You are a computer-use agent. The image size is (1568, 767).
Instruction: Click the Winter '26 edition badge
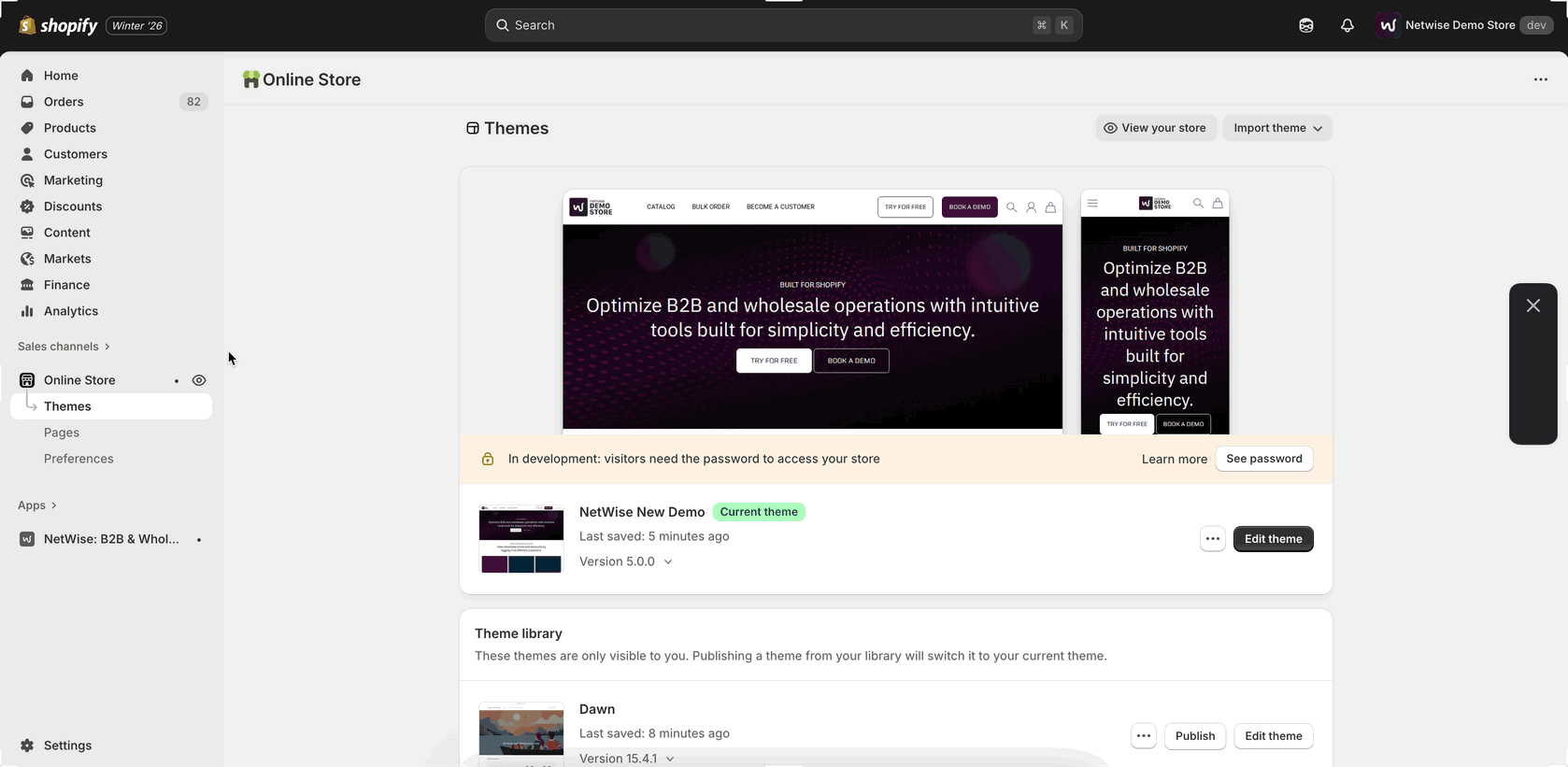[136, 25]
